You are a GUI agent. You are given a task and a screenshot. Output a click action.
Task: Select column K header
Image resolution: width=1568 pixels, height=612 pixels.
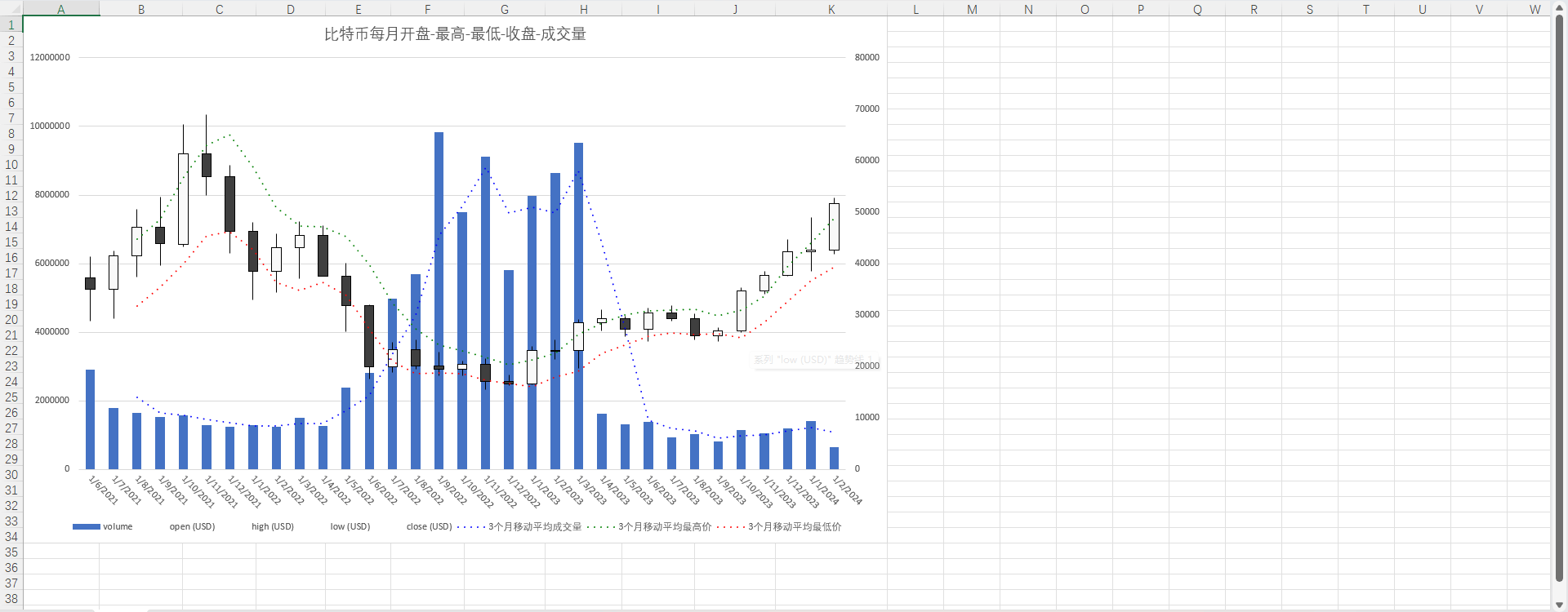(831, 9)
